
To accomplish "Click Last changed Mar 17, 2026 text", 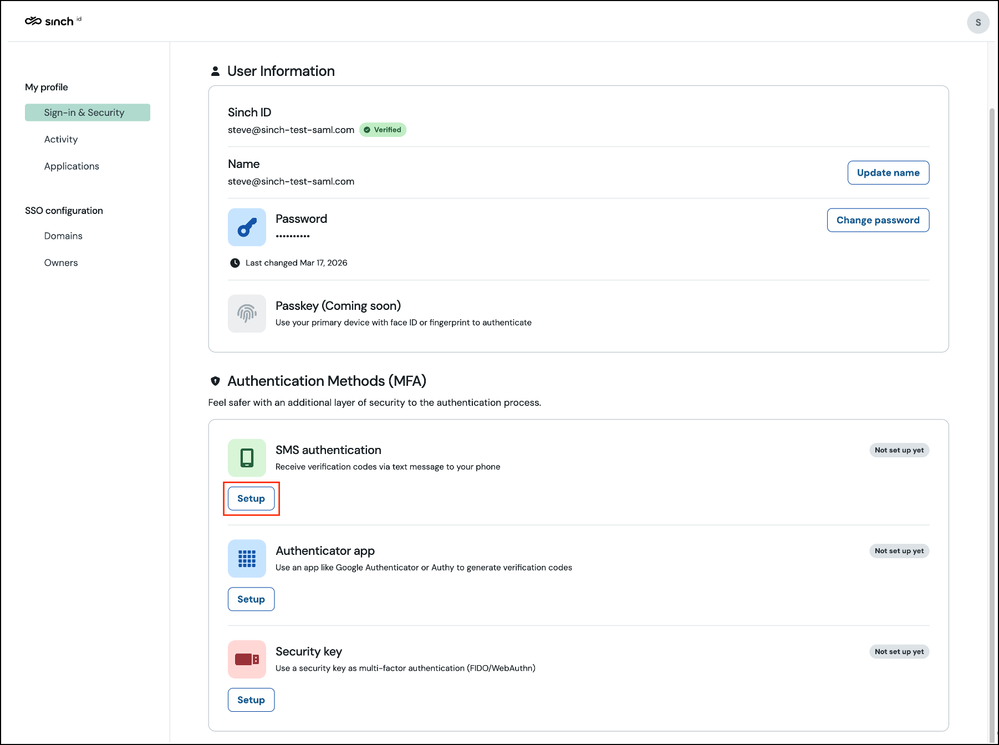I will click(296, 263).
